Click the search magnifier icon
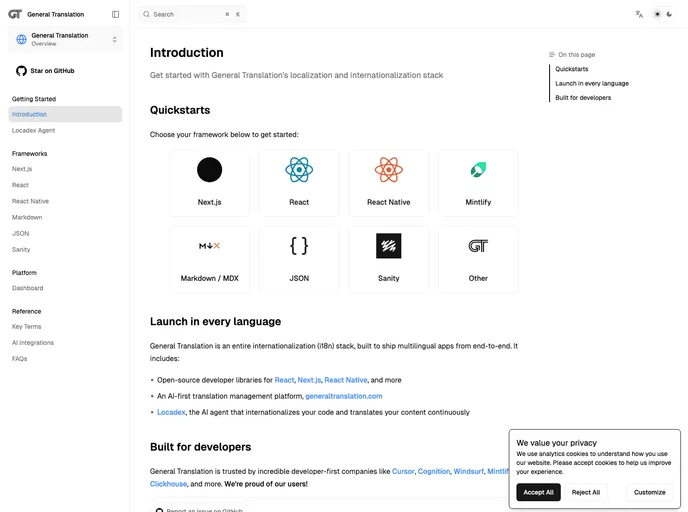 click(x=147, y=14)
